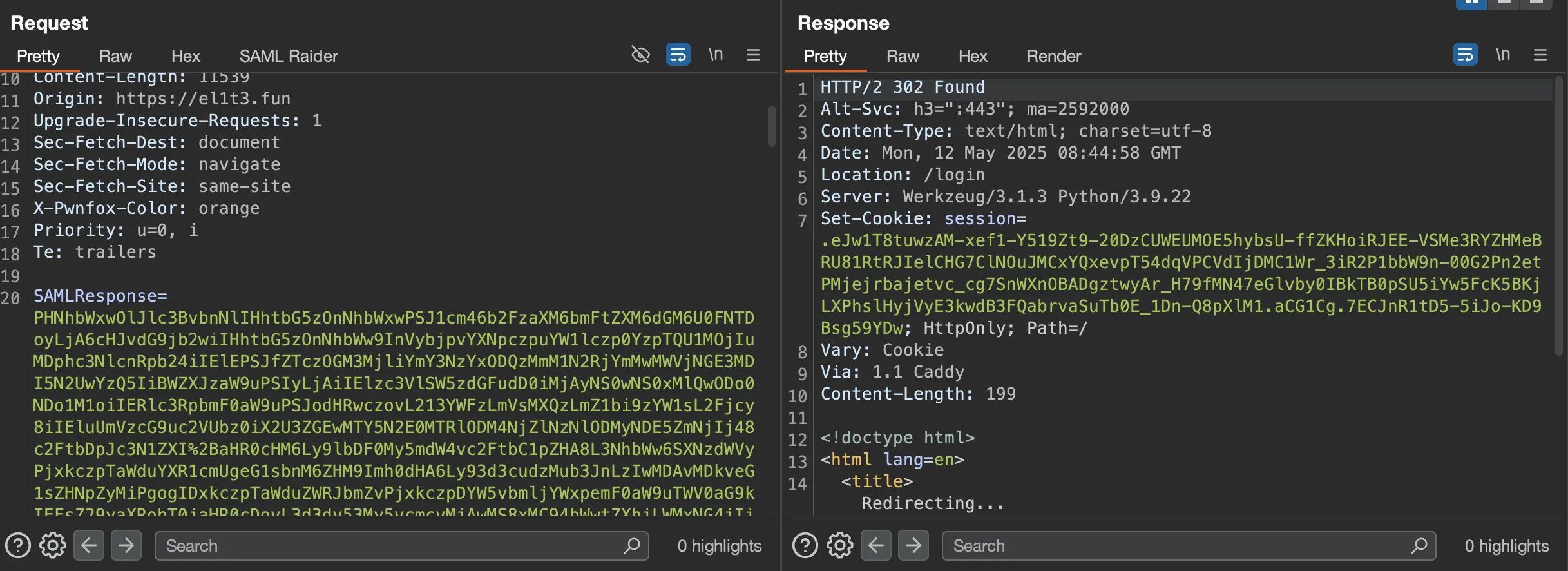Click the Request pane vertical scrollbar
The height and width of the screenshot is (571, 1568).
tap(772, 126)
